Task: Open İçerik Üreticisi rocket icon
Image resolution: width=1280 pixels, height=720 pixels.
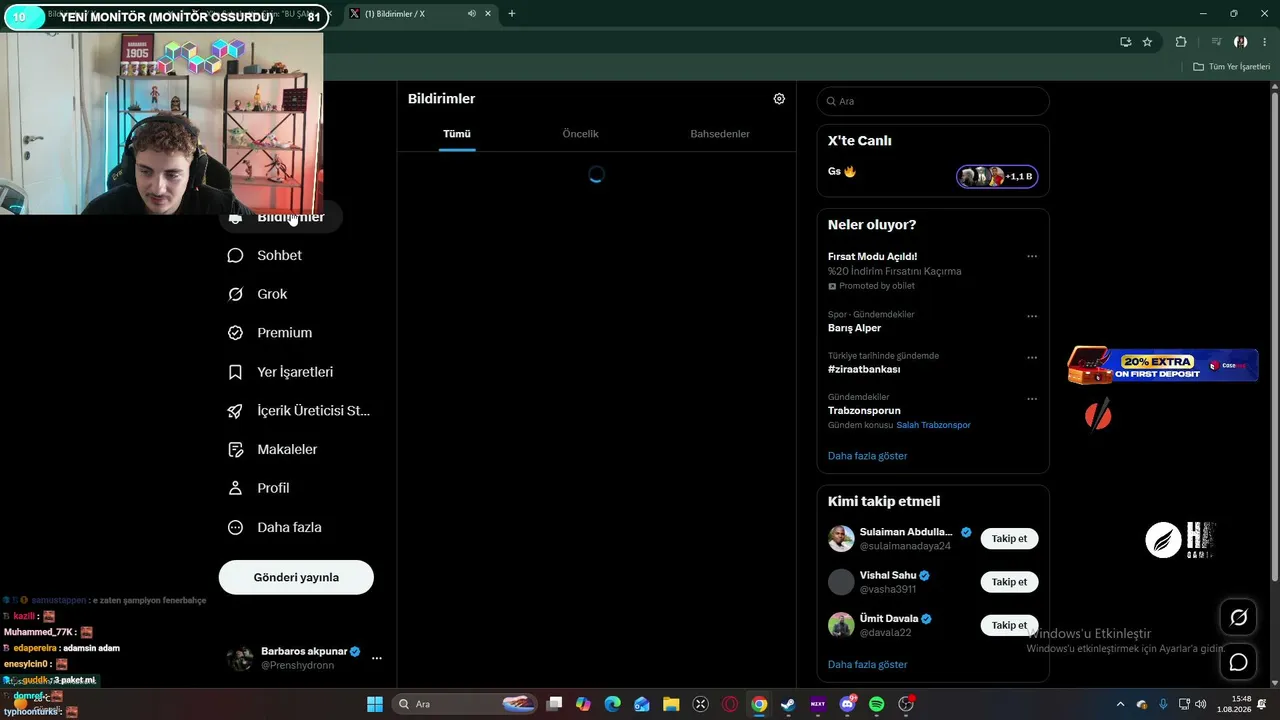Action: click(x=235, y=411)
